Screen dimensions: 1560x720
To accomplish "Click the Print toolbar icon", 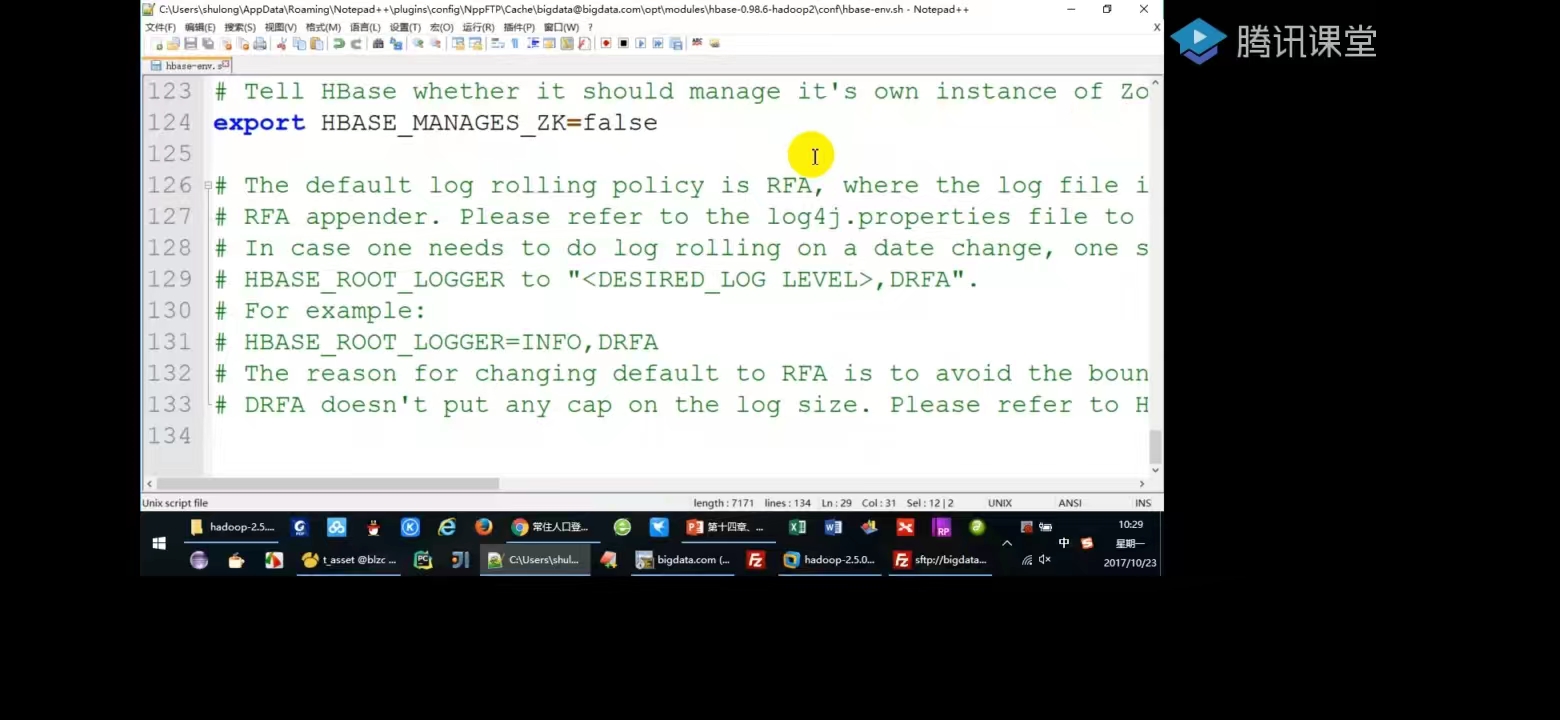I will pyautogui.click(x=260, y=43).
